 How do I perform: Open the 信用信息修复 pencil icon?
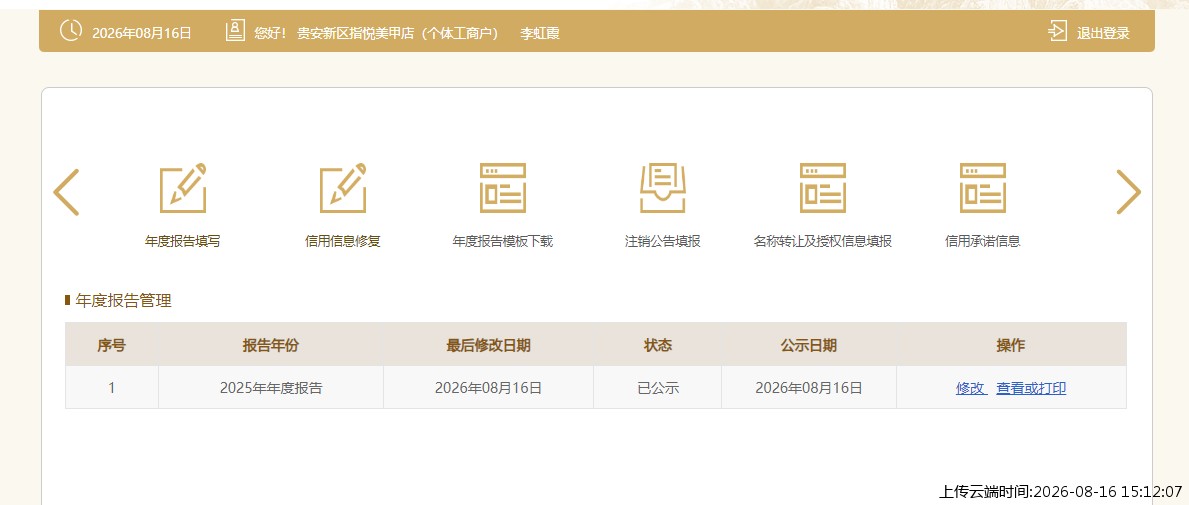343,188
